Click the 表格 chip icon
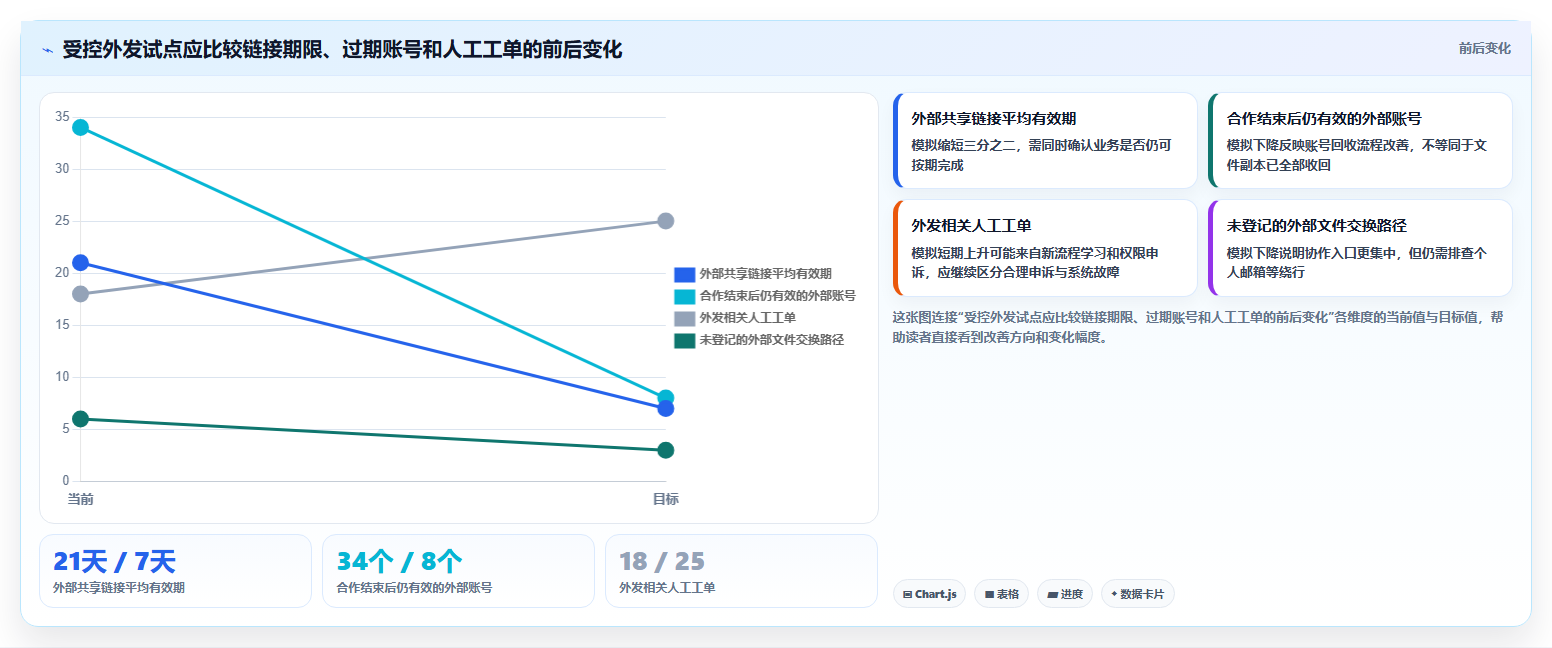The image size is (1552, 648). [989, 594]
